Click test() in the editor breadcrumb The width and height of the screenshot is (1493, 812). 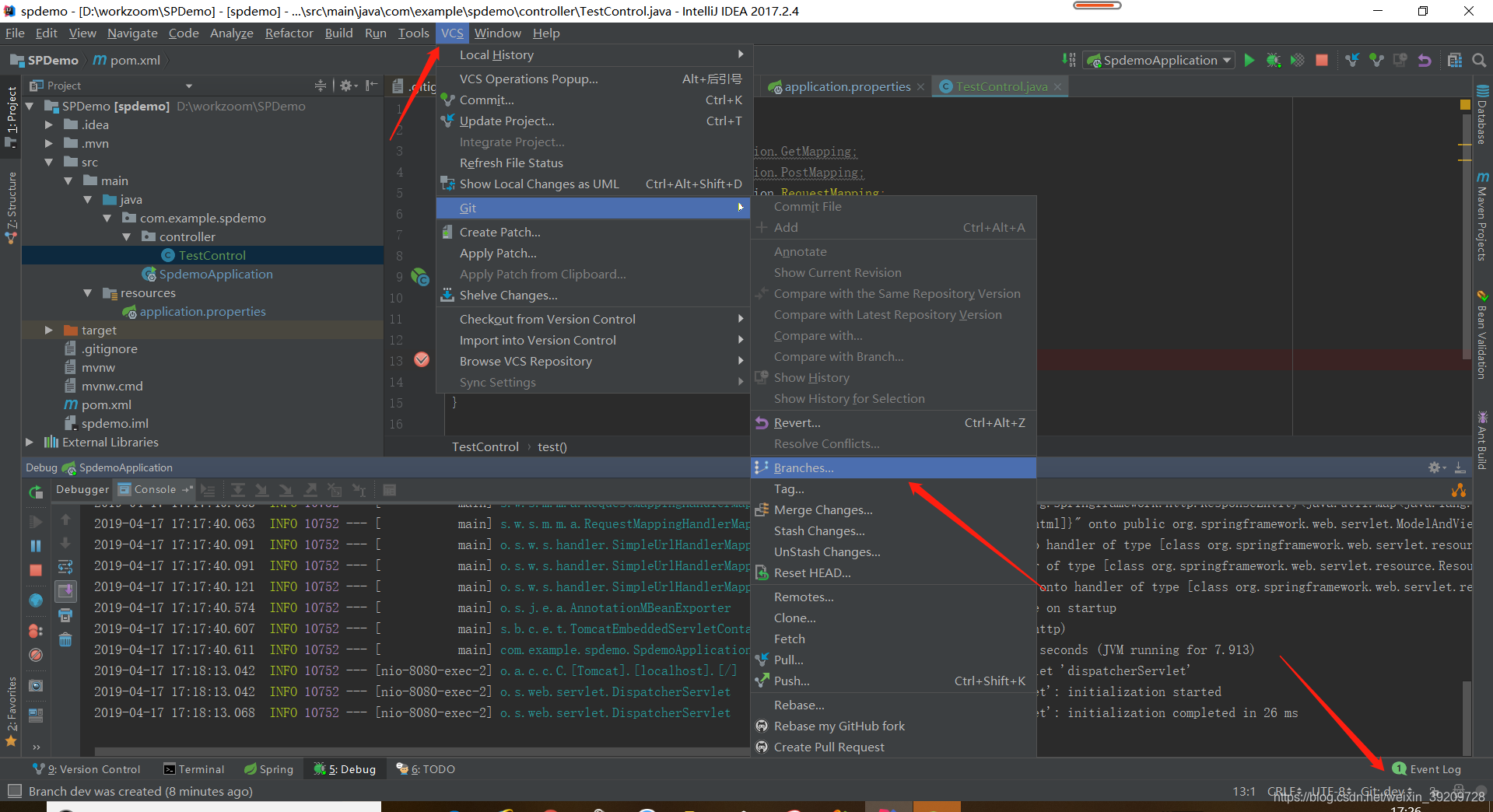552,446
